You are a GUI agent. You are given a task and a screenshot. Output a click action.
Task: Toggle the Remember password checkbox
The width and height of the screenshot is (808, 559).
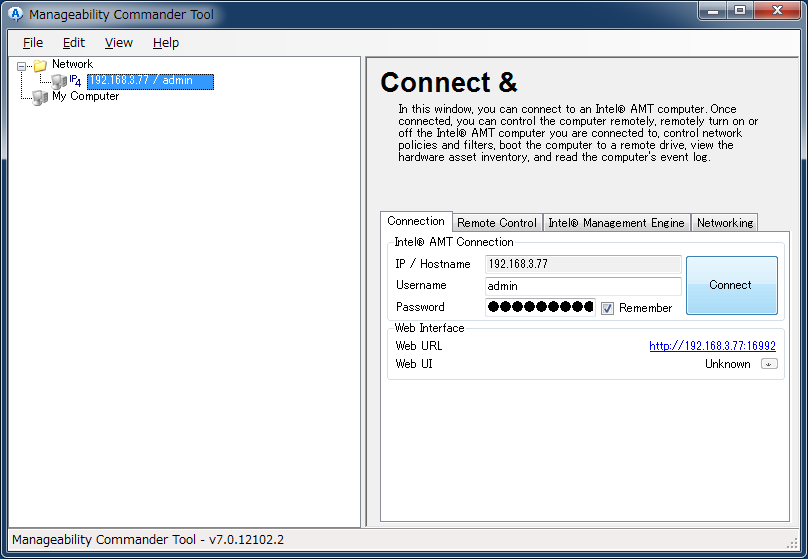click(608, 308)
